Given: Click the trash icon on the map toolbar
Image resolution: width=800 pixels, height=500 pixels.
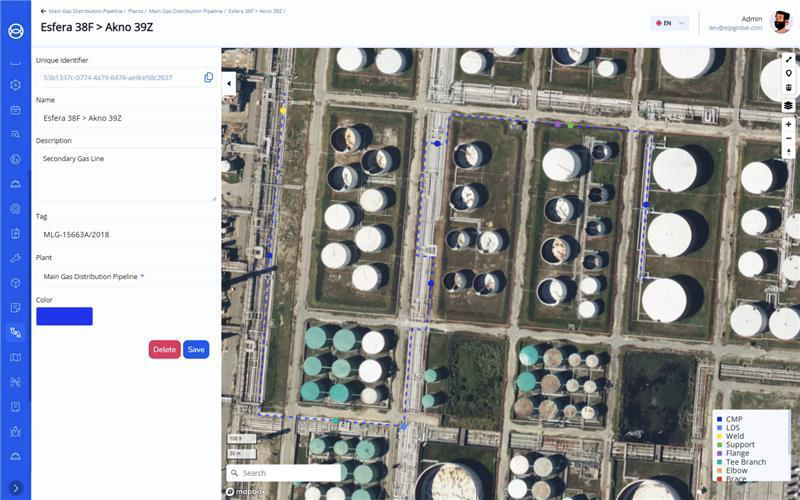Looking at the screenshot, I should pyautogui.click(x=788, y=88).
